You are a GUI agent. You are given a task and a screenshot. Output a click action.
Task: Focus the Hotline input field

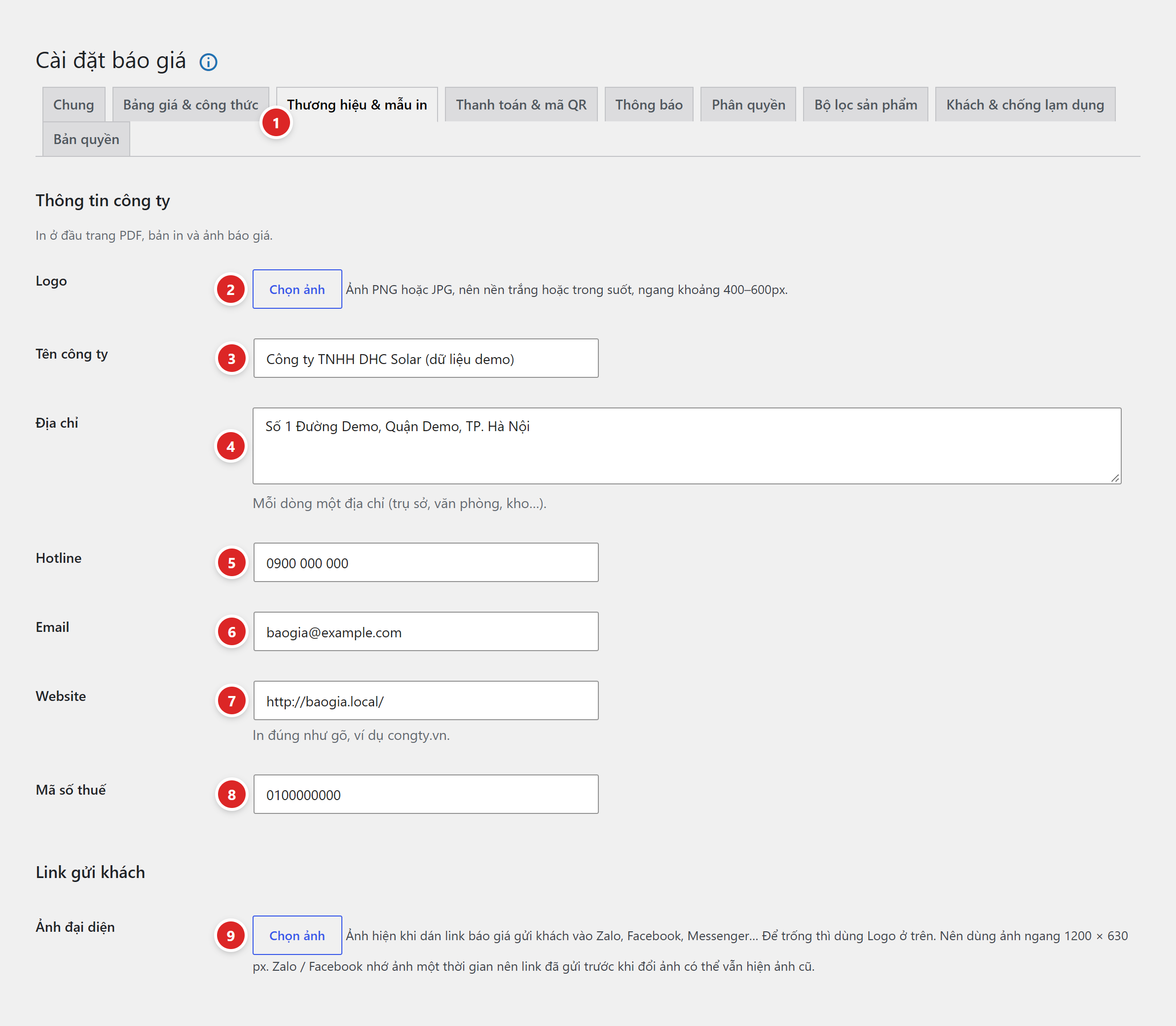click(x=426, y=563)
